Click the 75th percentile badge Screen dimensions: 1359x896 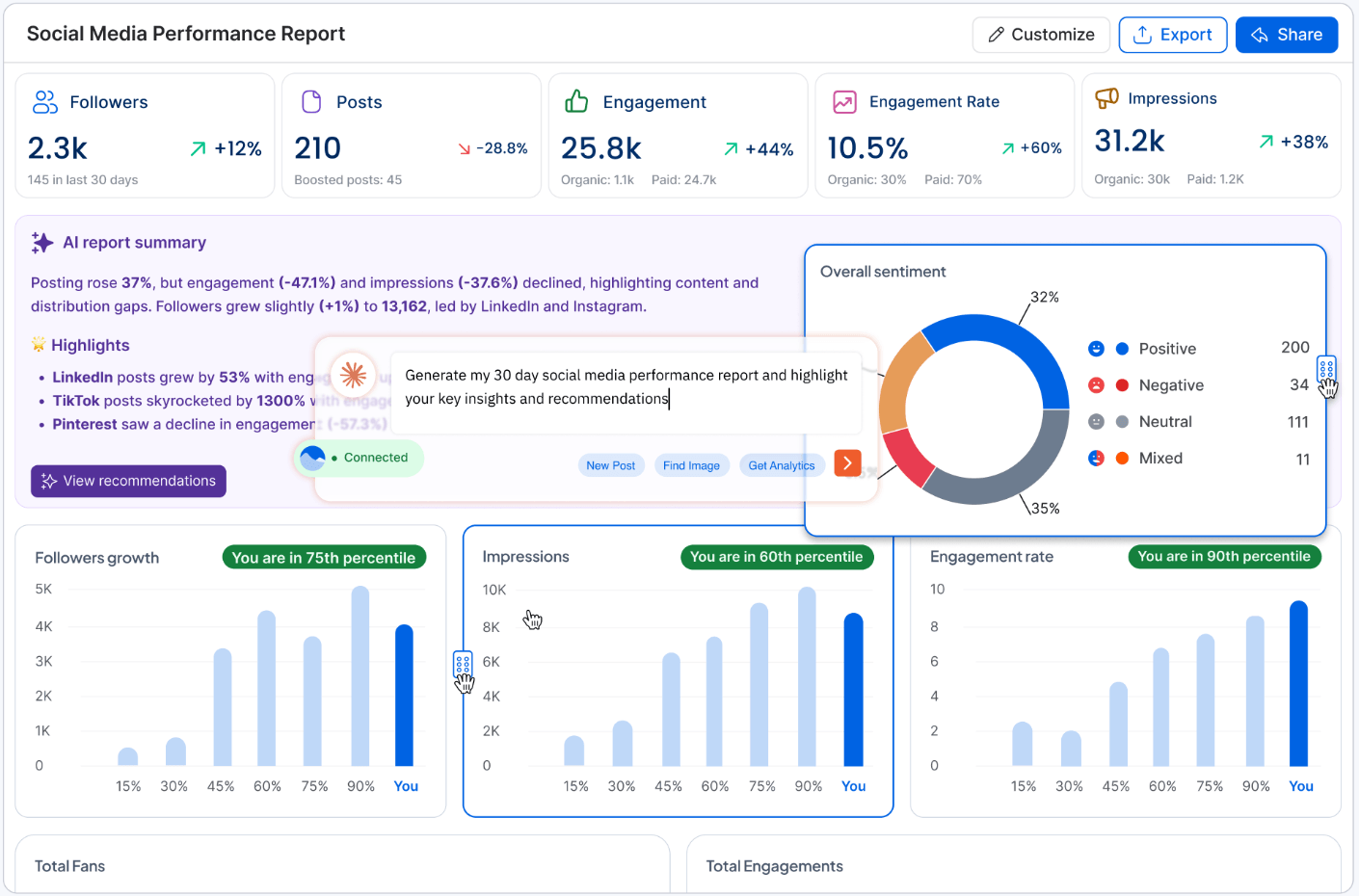click(x=324, y=558)
